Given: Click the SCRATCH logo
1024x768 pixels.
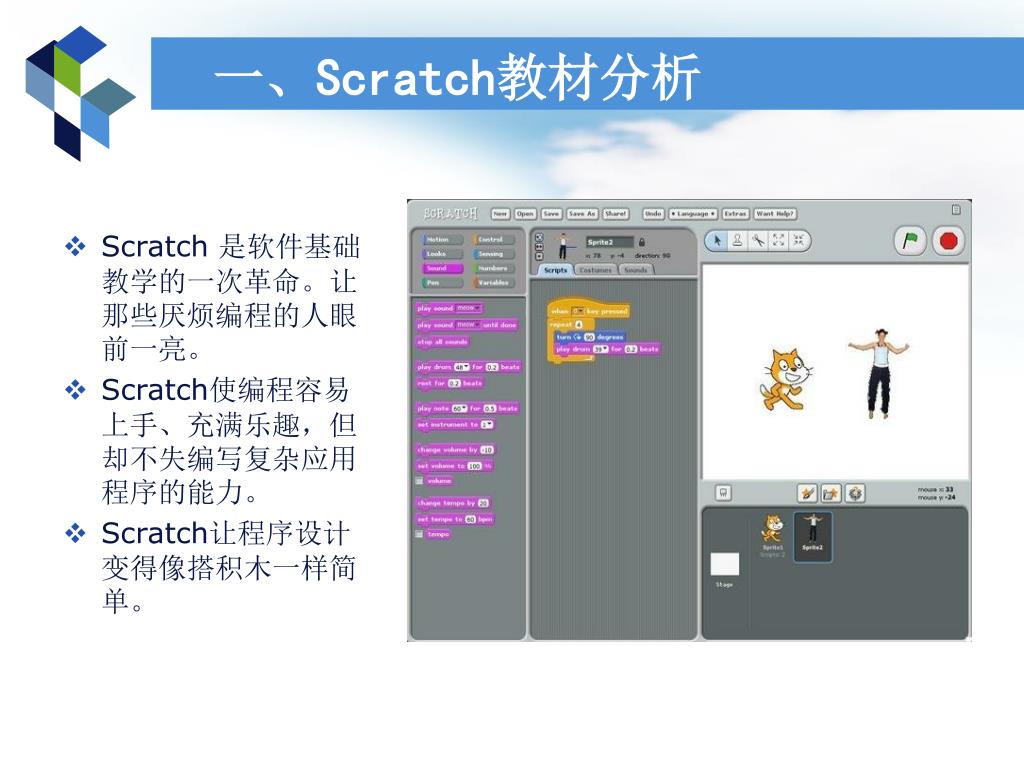Looking at the screenshot, I should pyautogui.click(x=450, y=214).
